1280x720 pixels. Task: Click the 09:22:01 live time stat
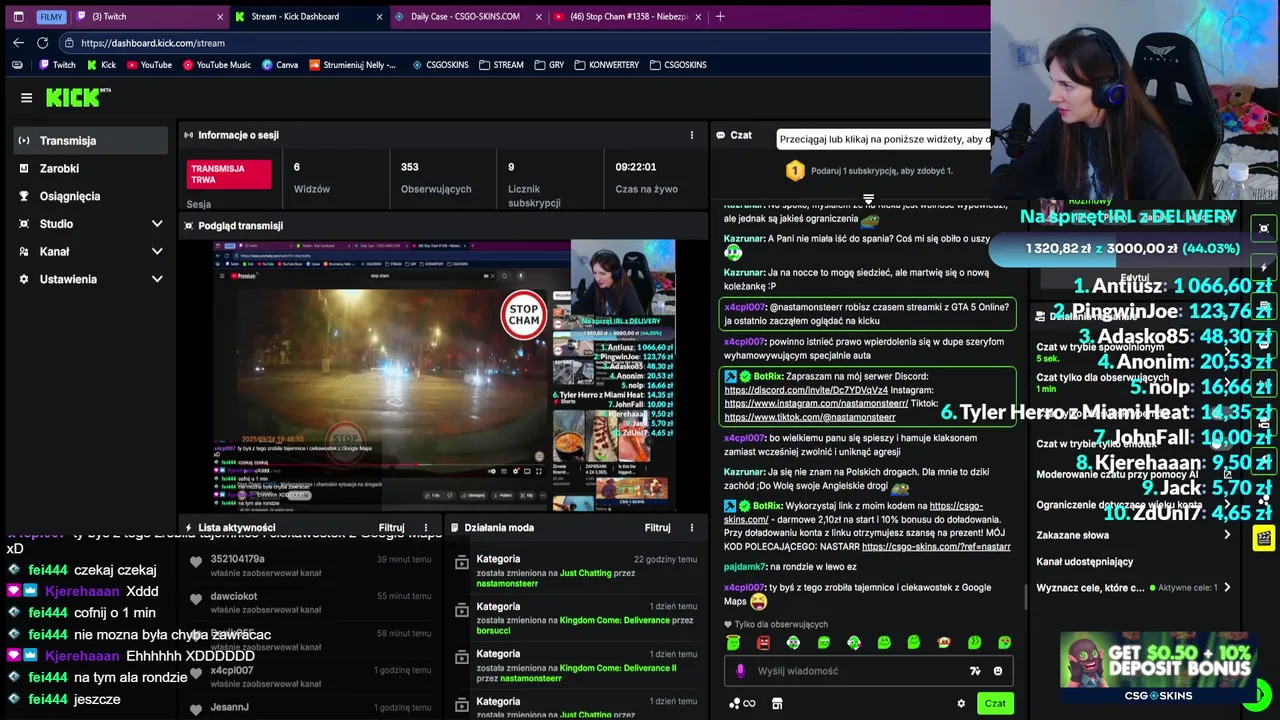(646, 177)
